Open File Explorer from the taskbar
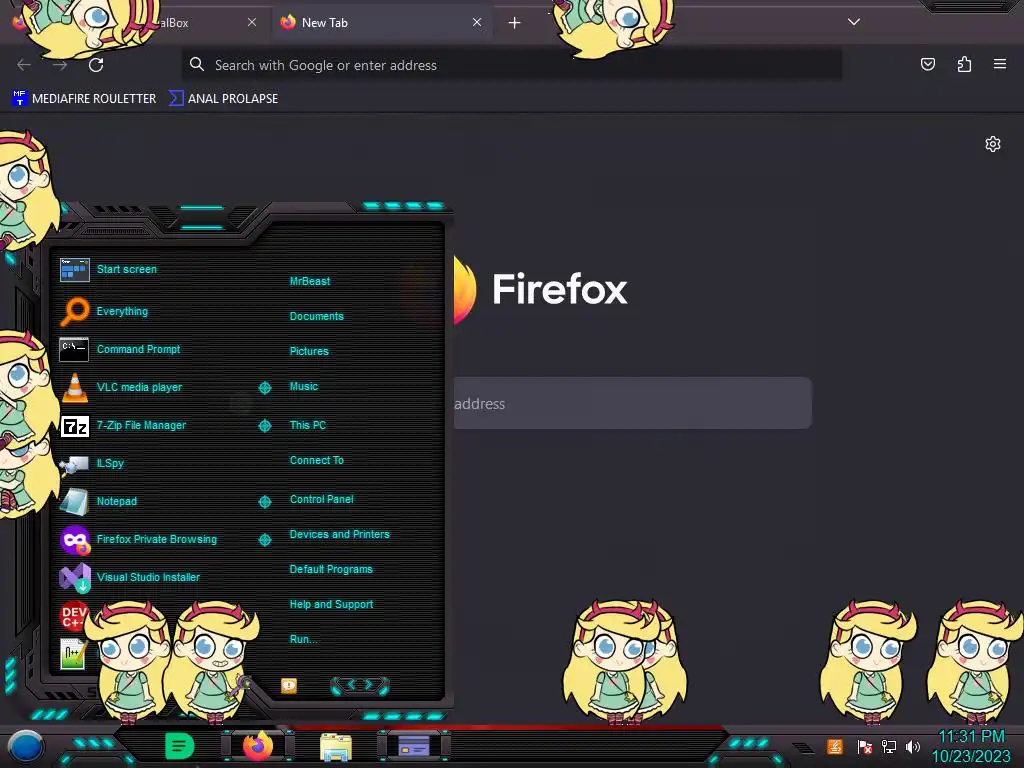1024x768 pixels. click(336, 746)
